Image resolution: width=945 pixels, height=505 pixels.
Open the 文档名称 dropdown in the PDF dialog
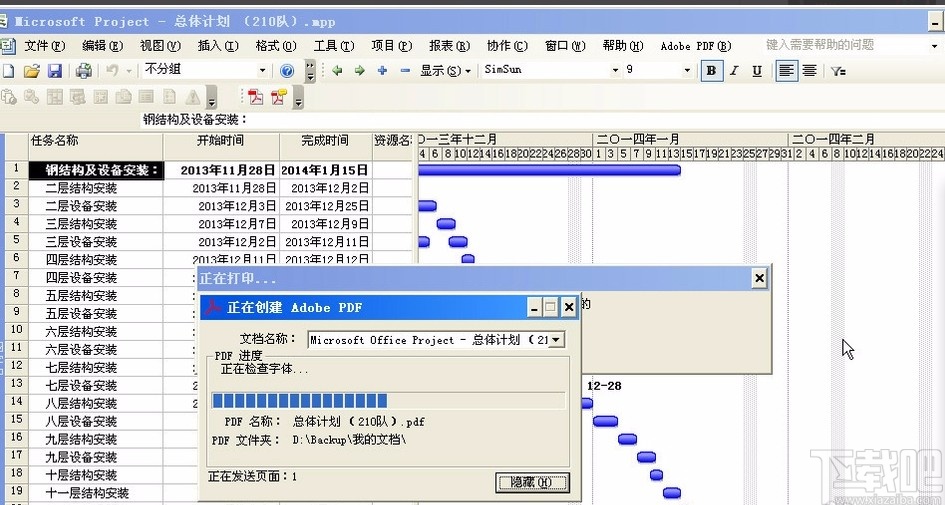pos(556,340)
